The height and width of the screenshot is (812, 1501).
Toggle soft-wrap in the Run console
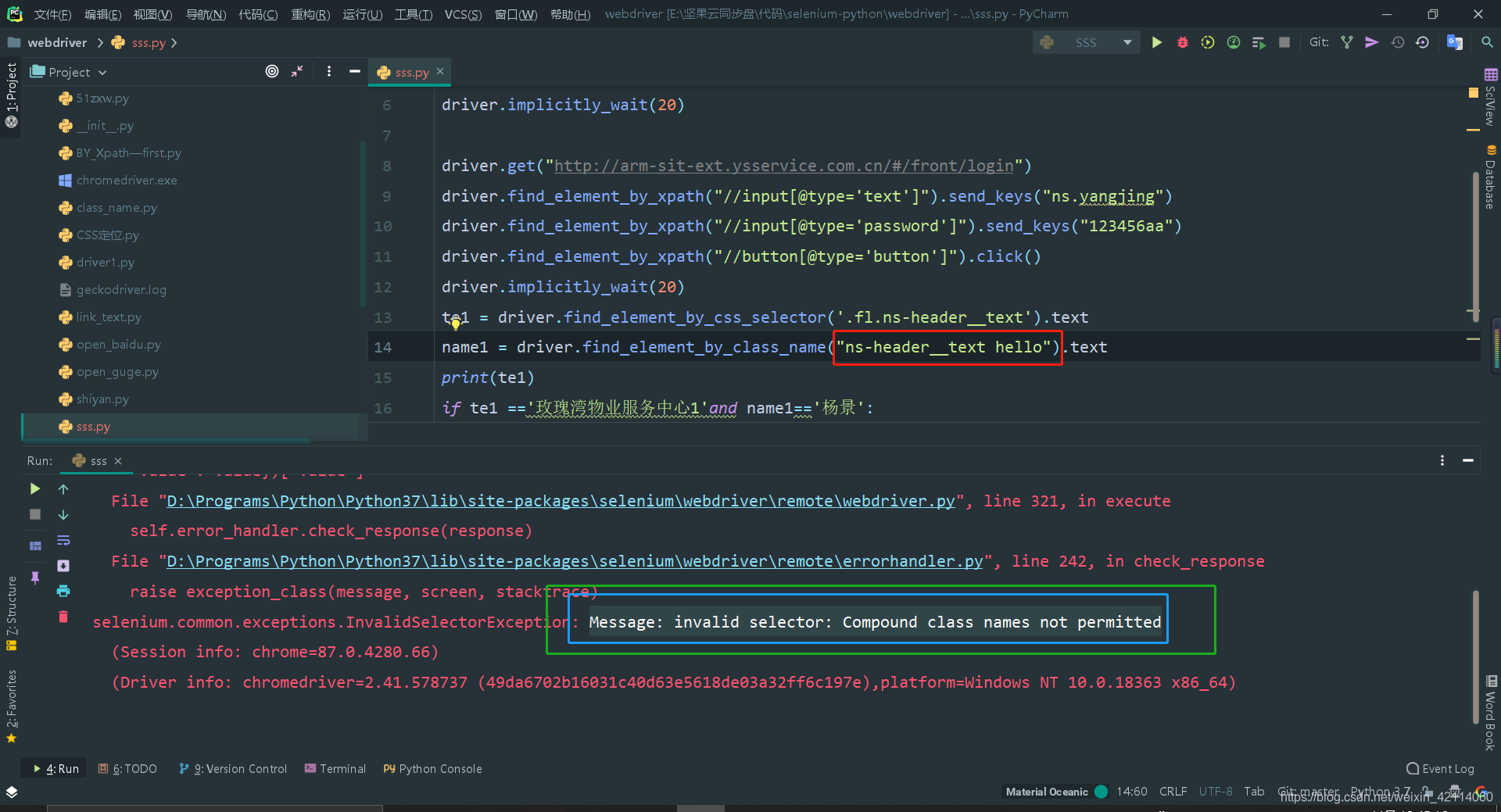tap(63, 540)
